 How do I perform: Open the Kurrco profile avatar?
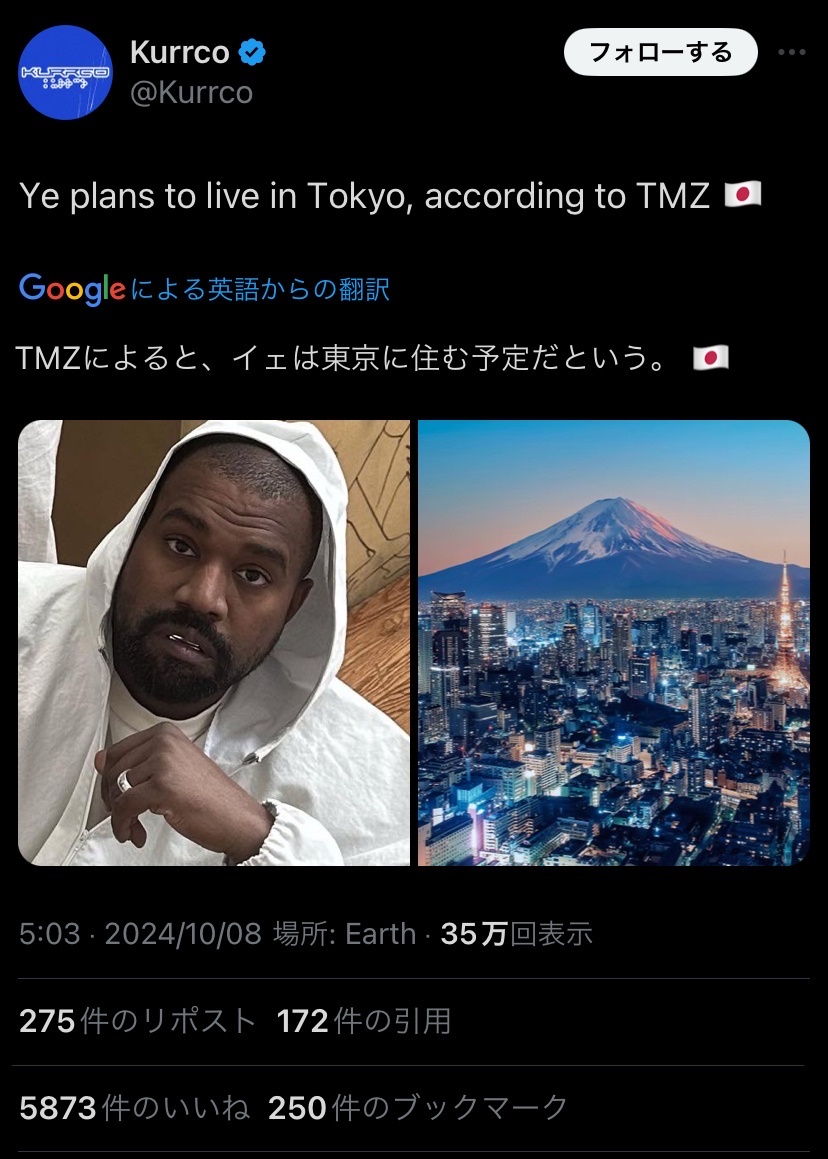[x=65, y=72]
